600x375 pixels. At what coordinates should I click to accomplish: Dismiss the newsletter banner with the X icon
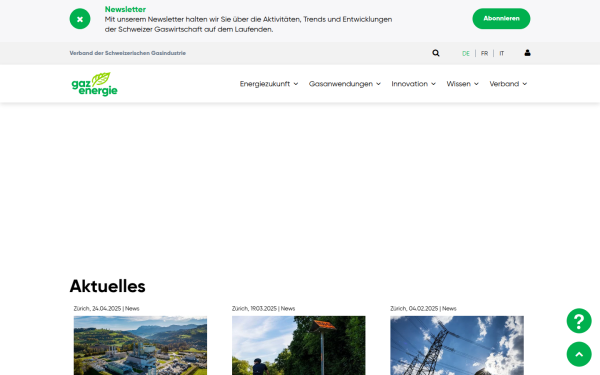click(x=80, y=19)
